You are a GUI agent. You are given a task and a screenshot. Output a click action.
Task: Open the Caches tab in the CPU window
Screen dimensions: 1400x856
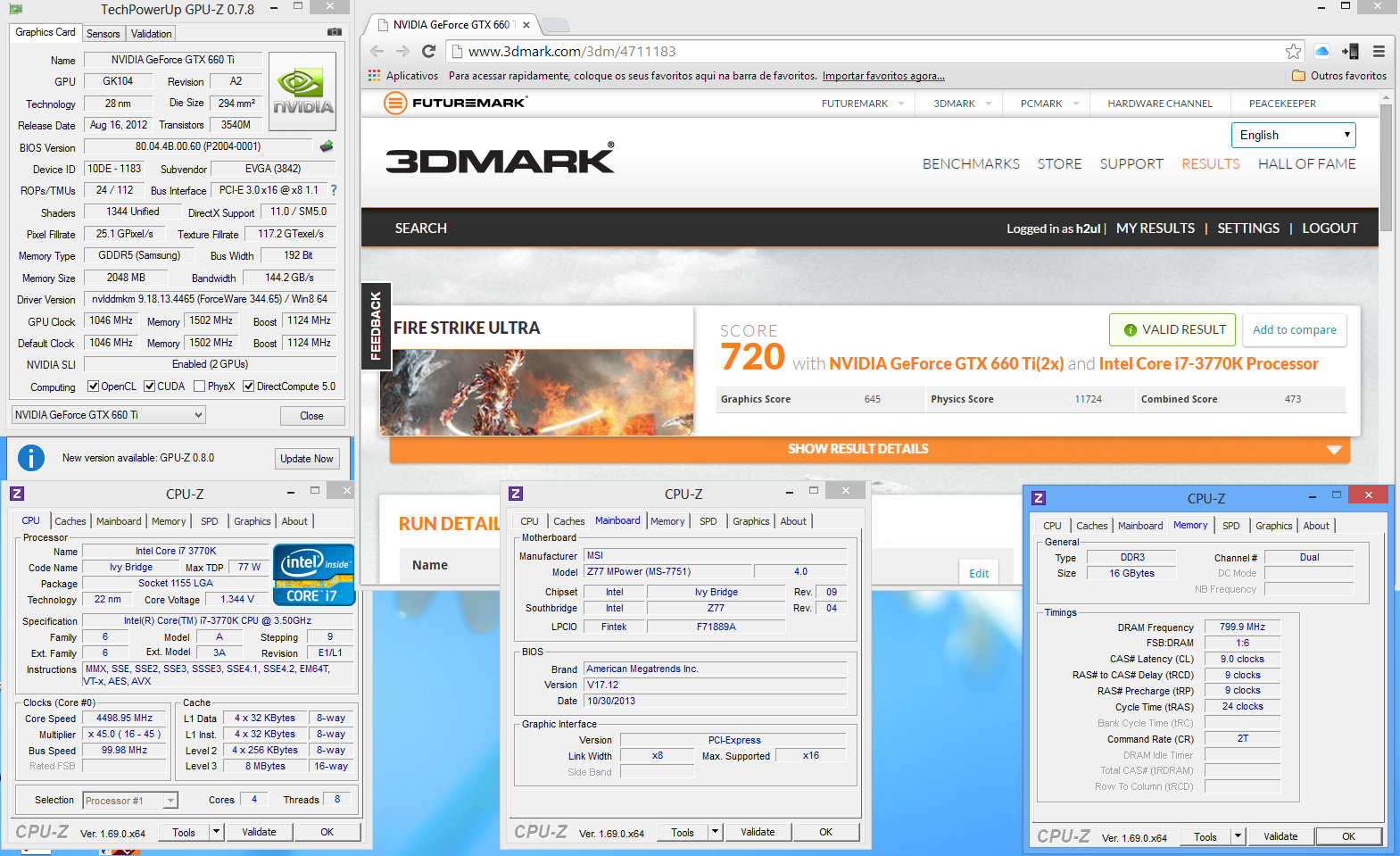tap(70, 521)
